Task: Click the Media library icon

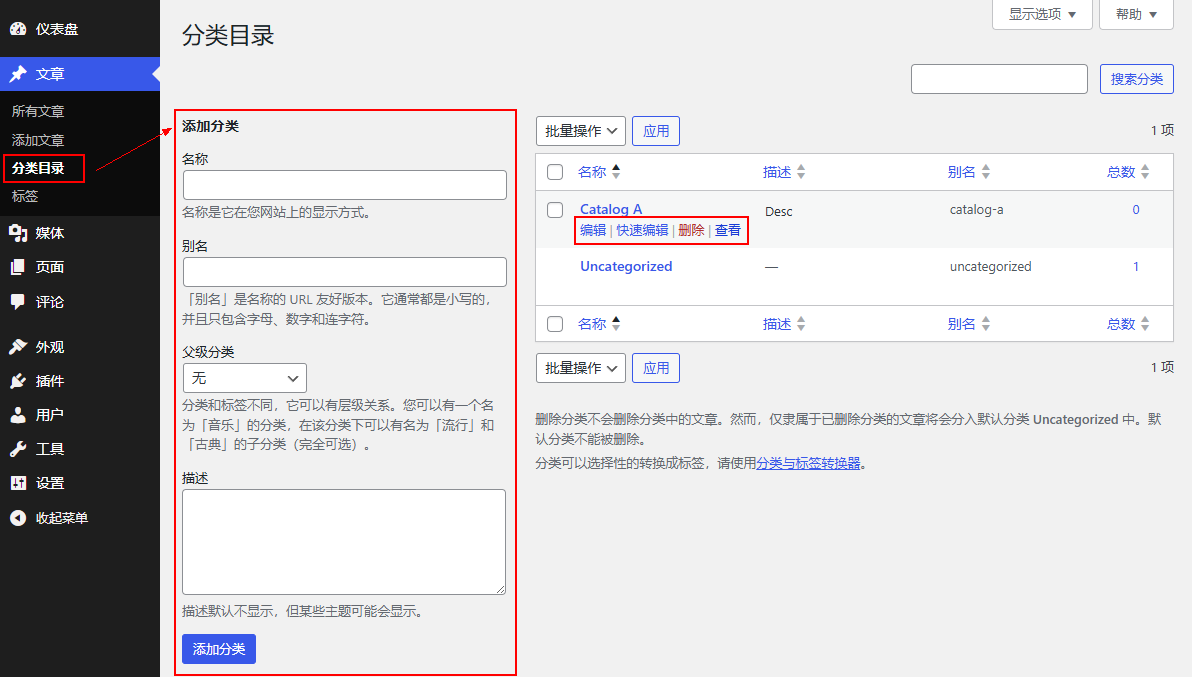Action: pyautogui.click(x=18, y=233)
